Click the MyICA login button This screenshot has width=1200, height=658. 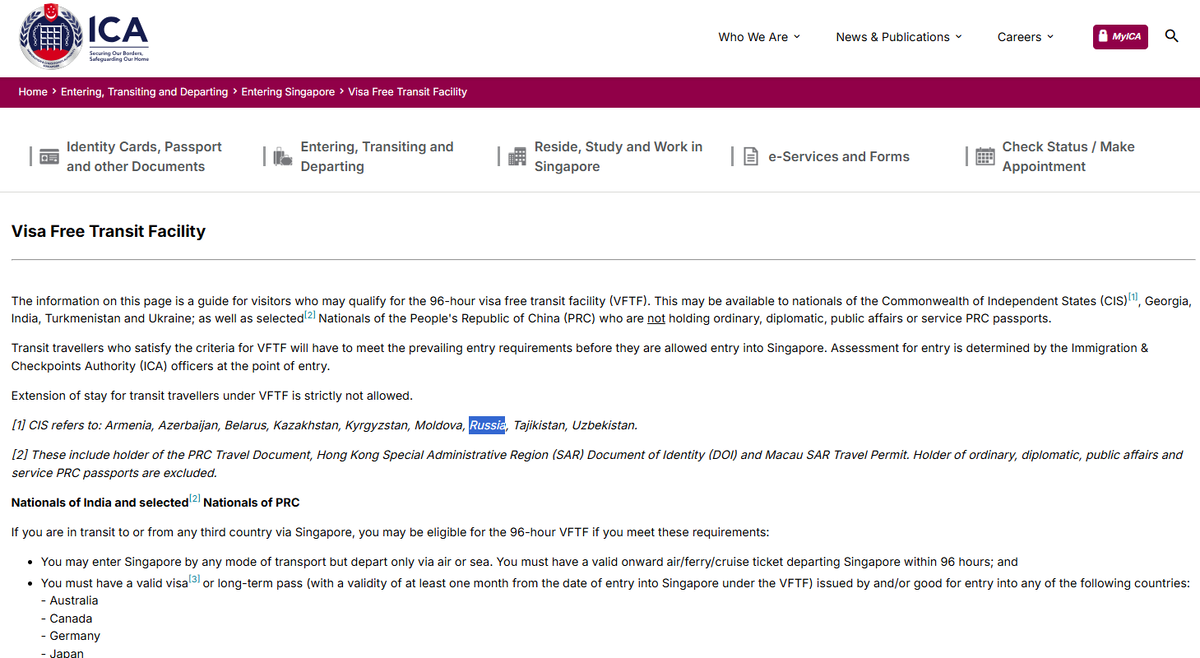point(1121,37)
